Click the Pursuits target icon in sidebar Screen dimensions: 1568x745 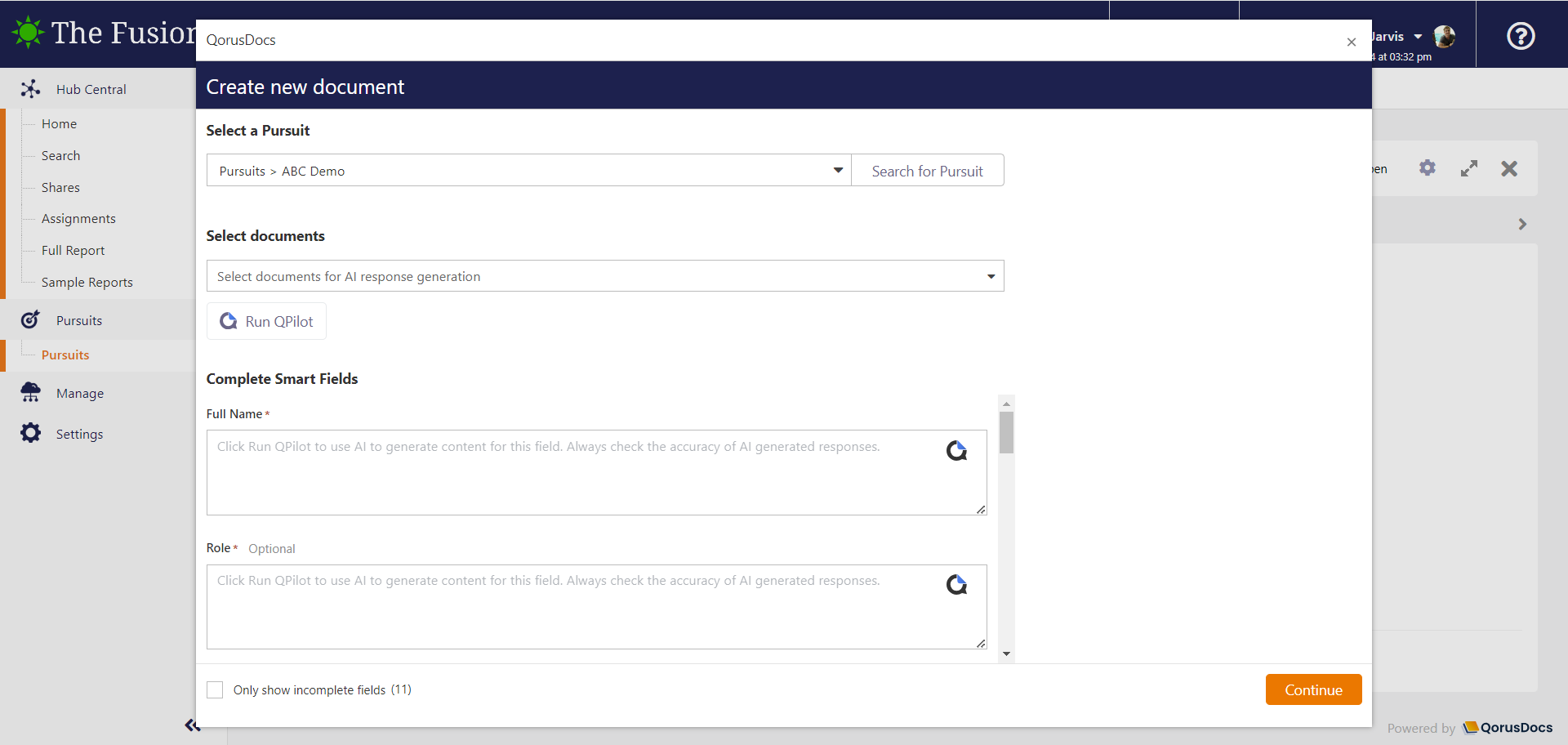[30, 319]
